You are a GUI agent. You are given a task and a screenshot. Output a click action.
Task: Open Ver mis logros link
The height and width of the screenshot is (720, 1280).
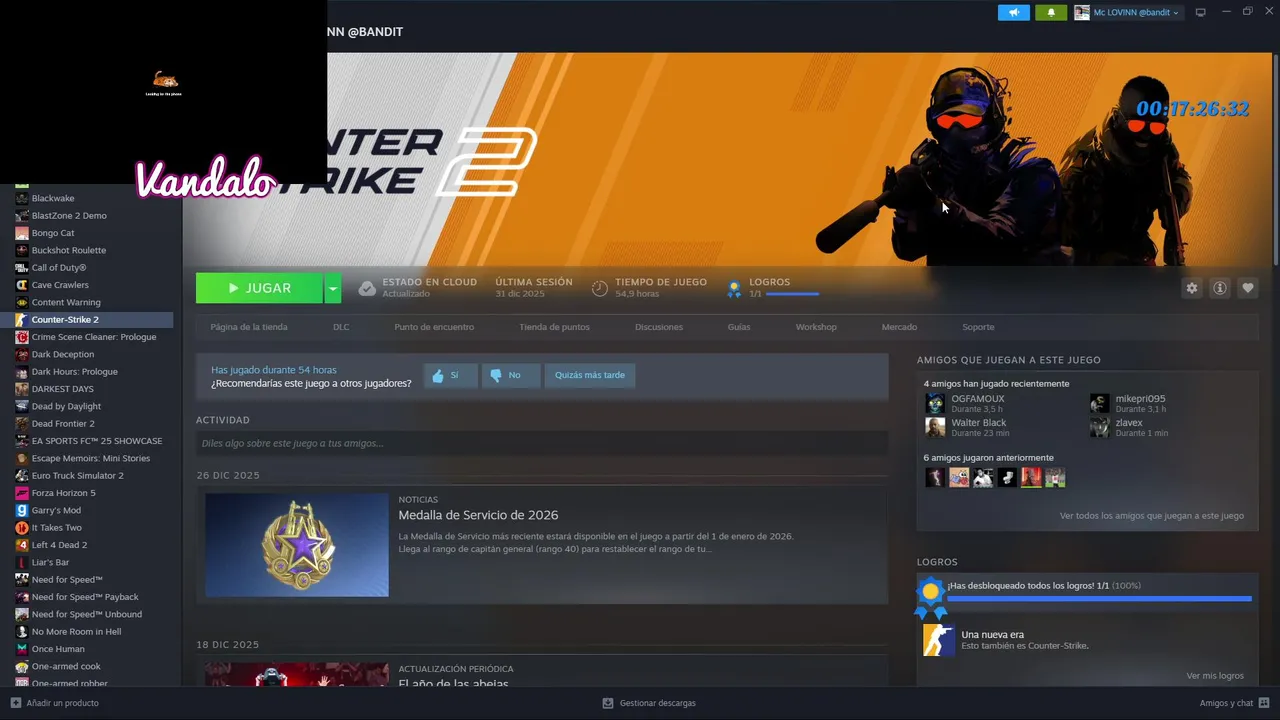pos(1215,676)
